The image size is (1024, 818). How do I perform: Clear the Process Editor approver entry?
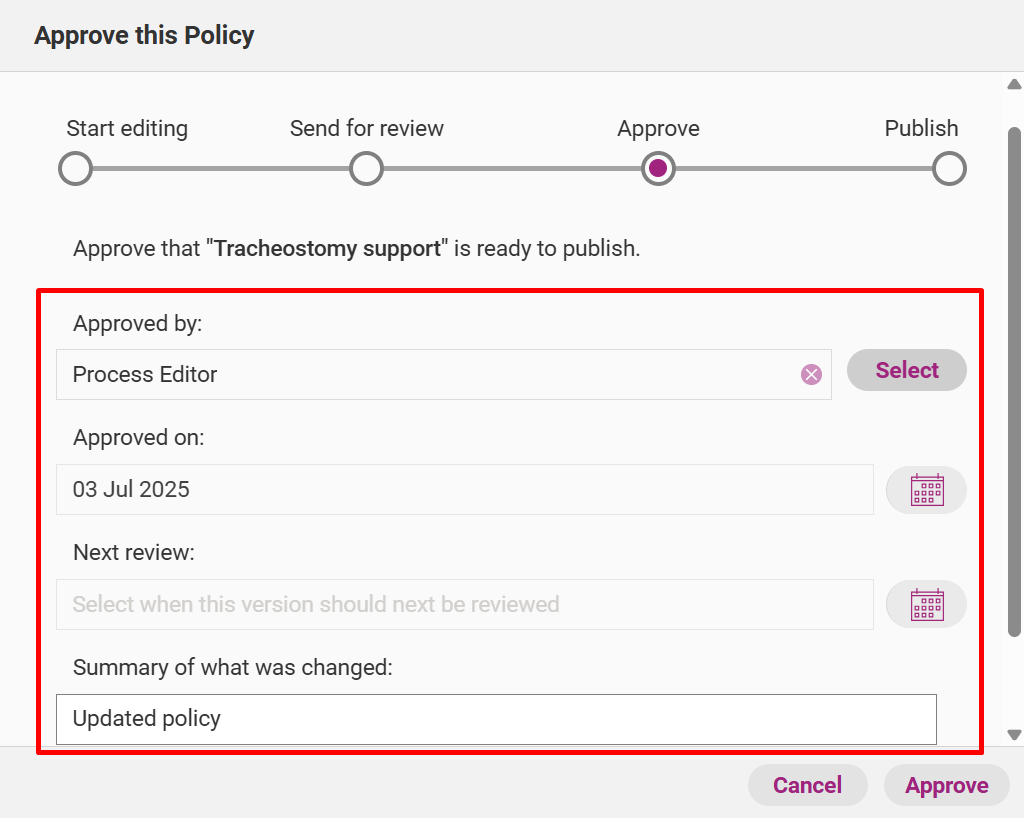tap(811, 375)
